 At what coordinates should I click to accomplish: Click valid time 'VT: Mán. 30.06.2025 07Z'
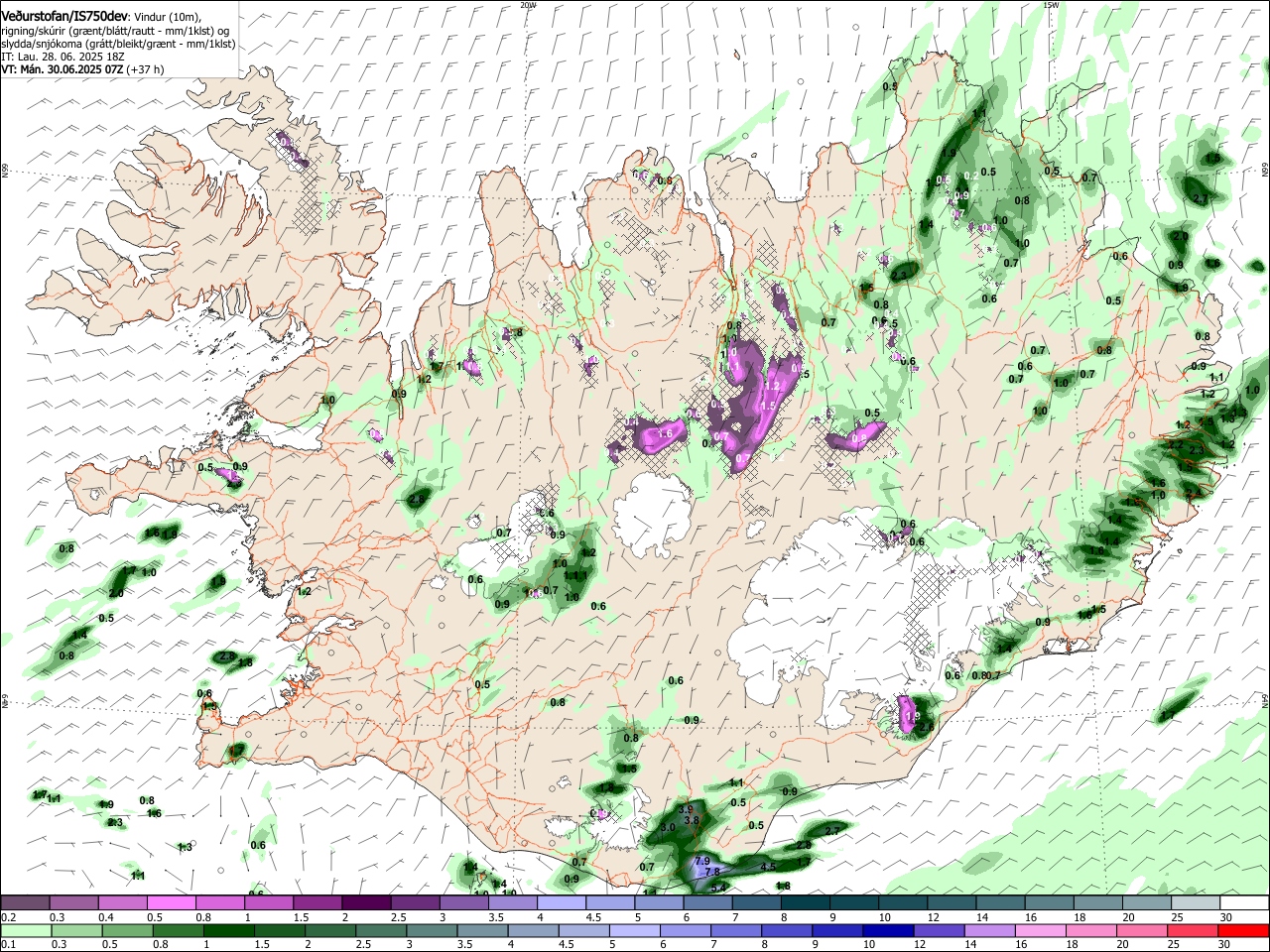tap(62, 69)
